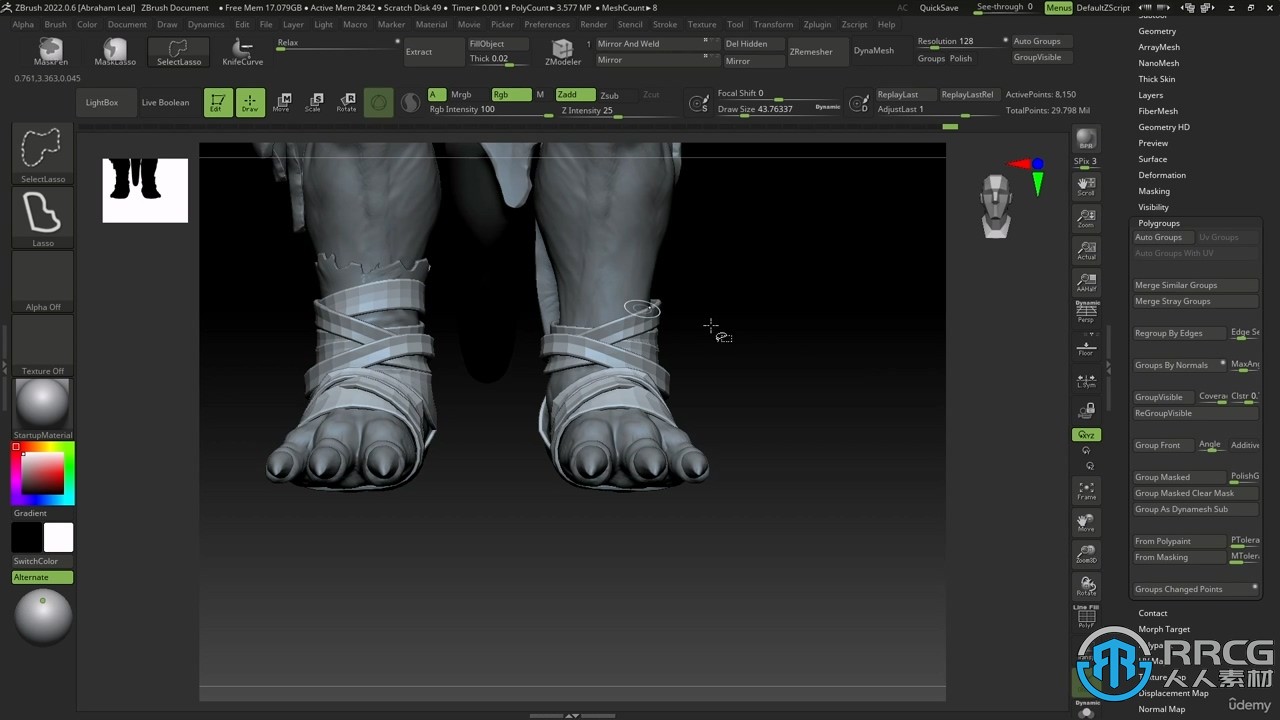
Task: Select the SelectLasso brush on the top shelf
Action: pyautogui.click(x=179, y=51)
